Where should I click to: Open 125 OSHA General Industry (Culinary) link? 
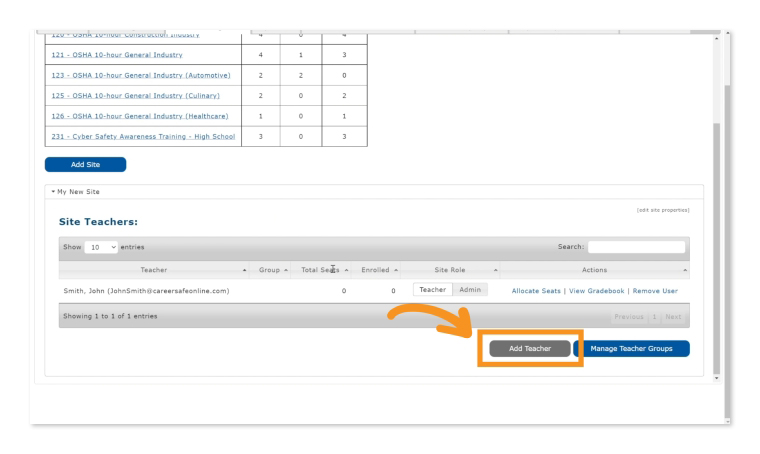(x=135, y=95)
